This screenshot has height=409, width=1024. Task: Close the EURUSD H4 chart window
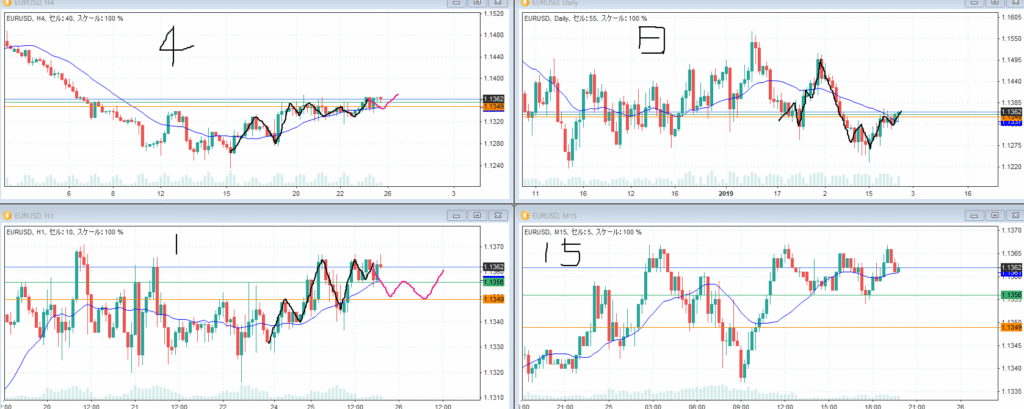498,3
